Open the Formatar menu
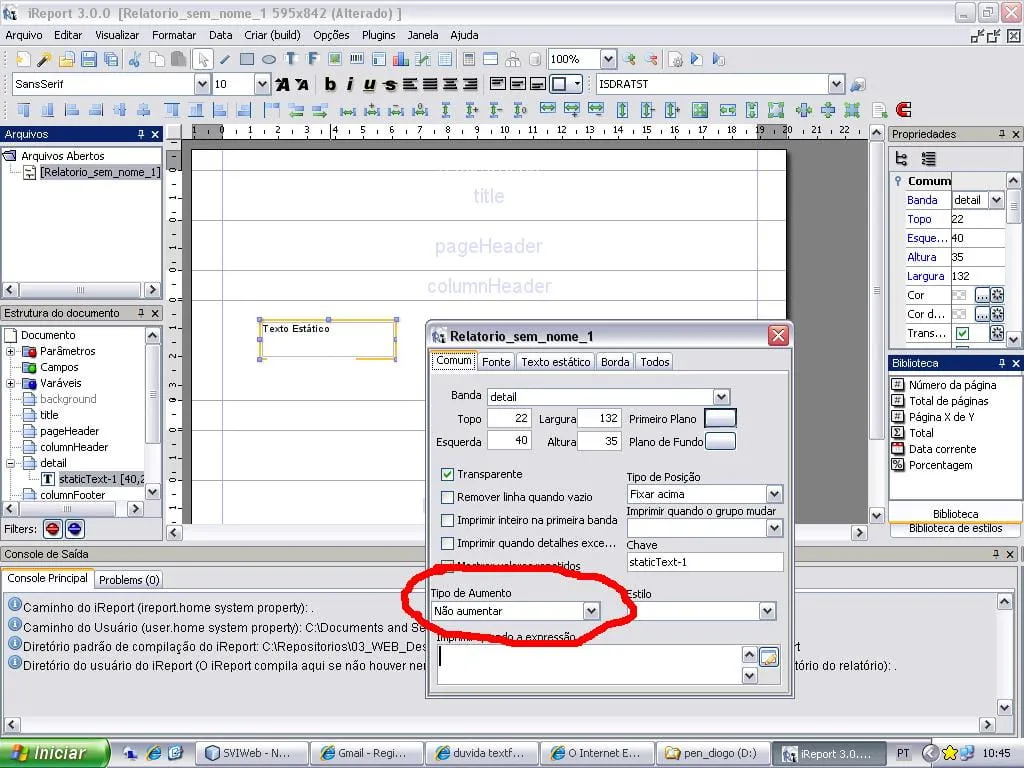1024x768 pixels. (x=174, y=35)
